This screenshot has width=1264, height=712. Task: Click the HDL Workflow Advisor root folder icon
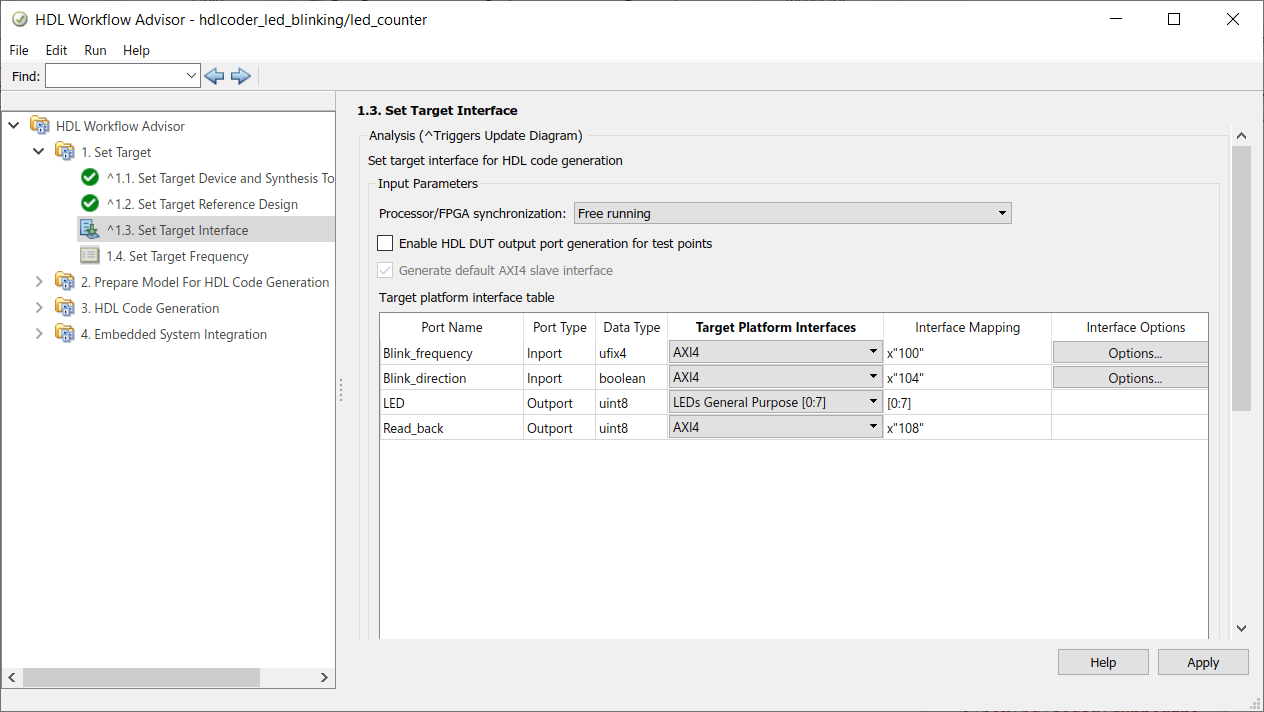coord(40,126)
